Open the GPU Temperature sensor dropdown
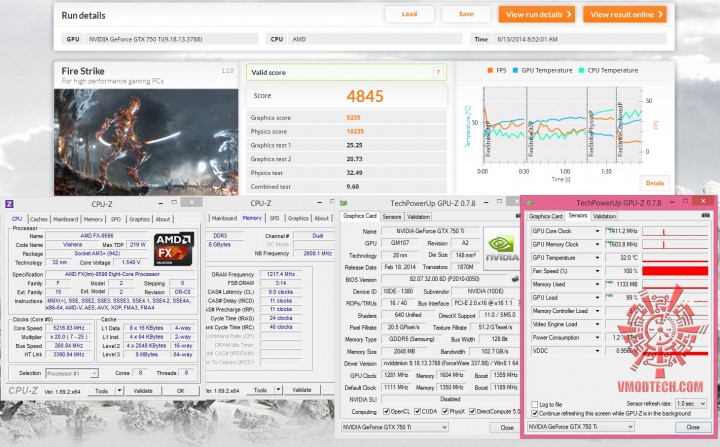The height and width of the screenshot is (447, 720). pos(597,258)
